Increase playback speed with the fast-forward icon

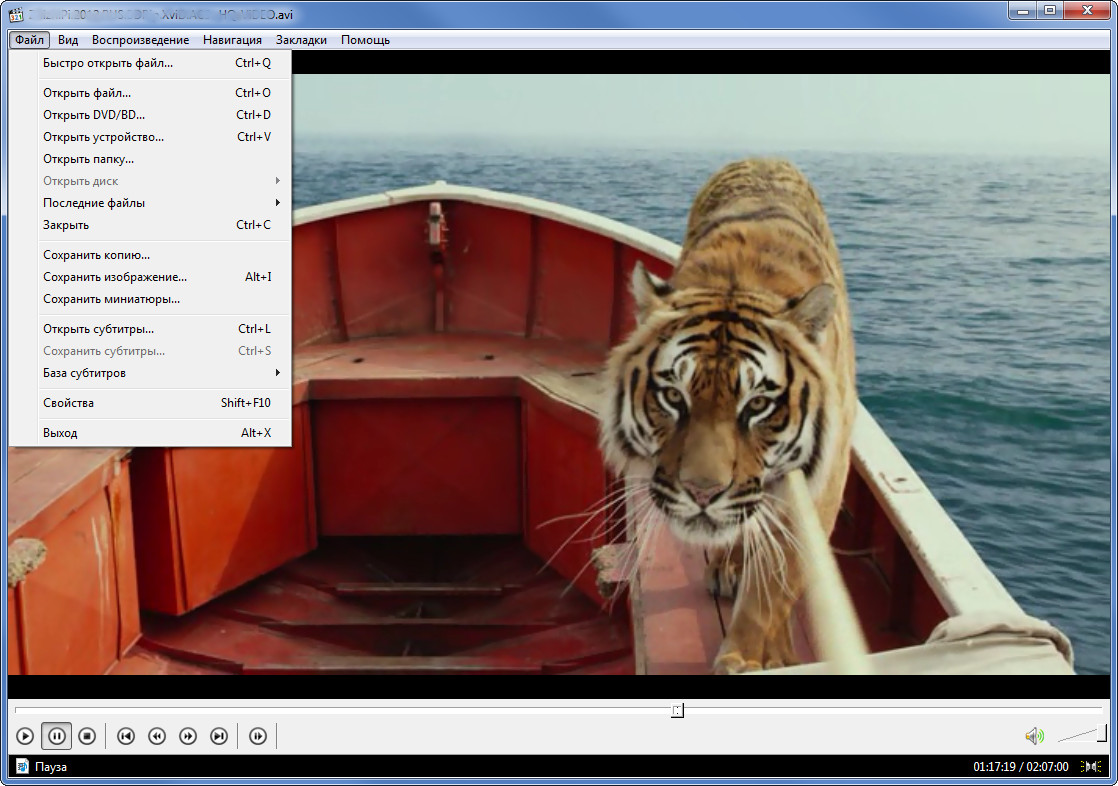coord(188,736)
